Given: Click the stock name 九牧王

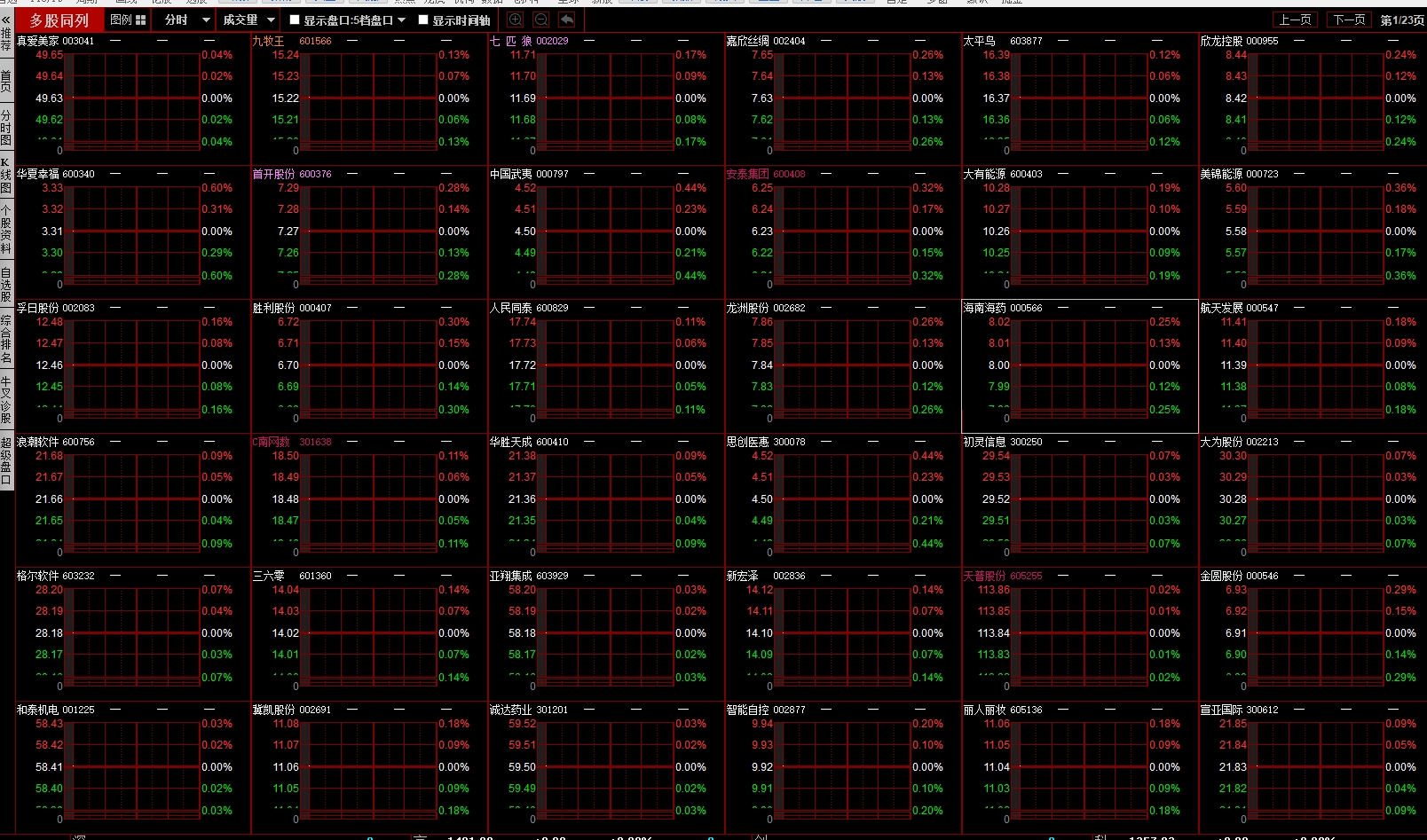Looking at the screenshot, I should (269, 41).
